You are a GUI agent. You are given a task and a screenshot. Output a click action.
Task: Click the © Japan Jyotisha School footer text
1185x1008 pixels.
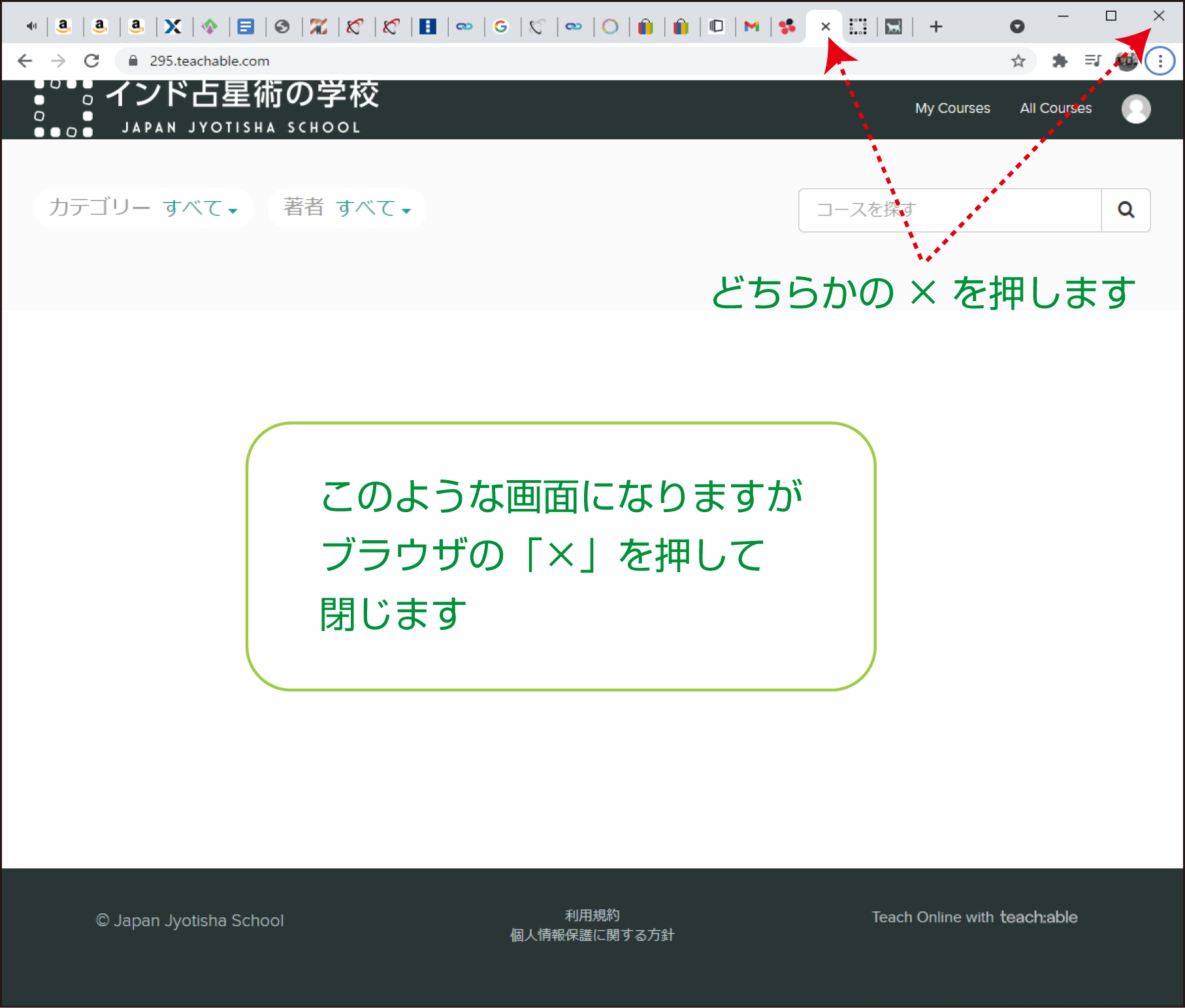189,920
